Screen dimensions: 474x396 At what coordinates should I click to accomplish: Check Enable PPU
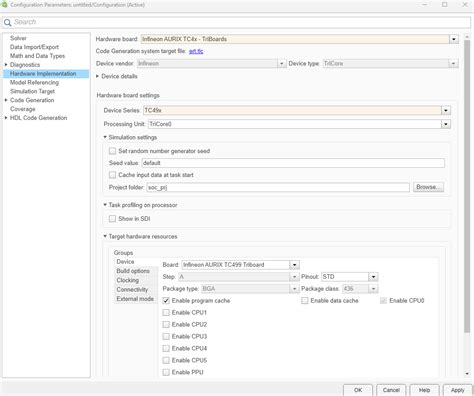coord(166,372)
